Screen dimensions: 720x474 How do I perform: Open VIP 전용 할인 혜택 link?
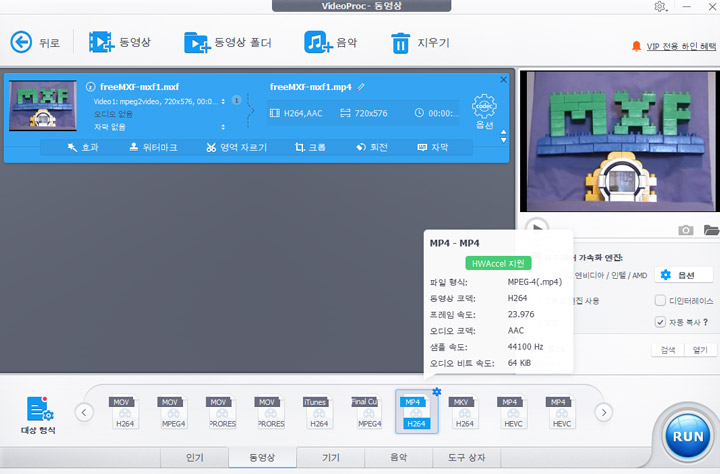681,46
